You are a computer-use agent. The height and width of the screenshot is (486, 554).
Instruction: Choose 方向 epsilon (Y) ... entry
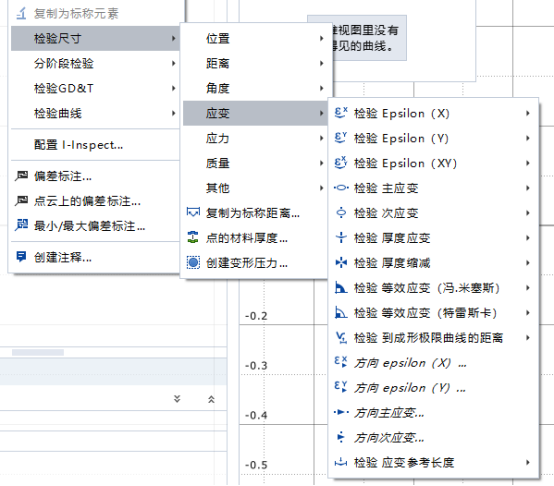point(433,387)
